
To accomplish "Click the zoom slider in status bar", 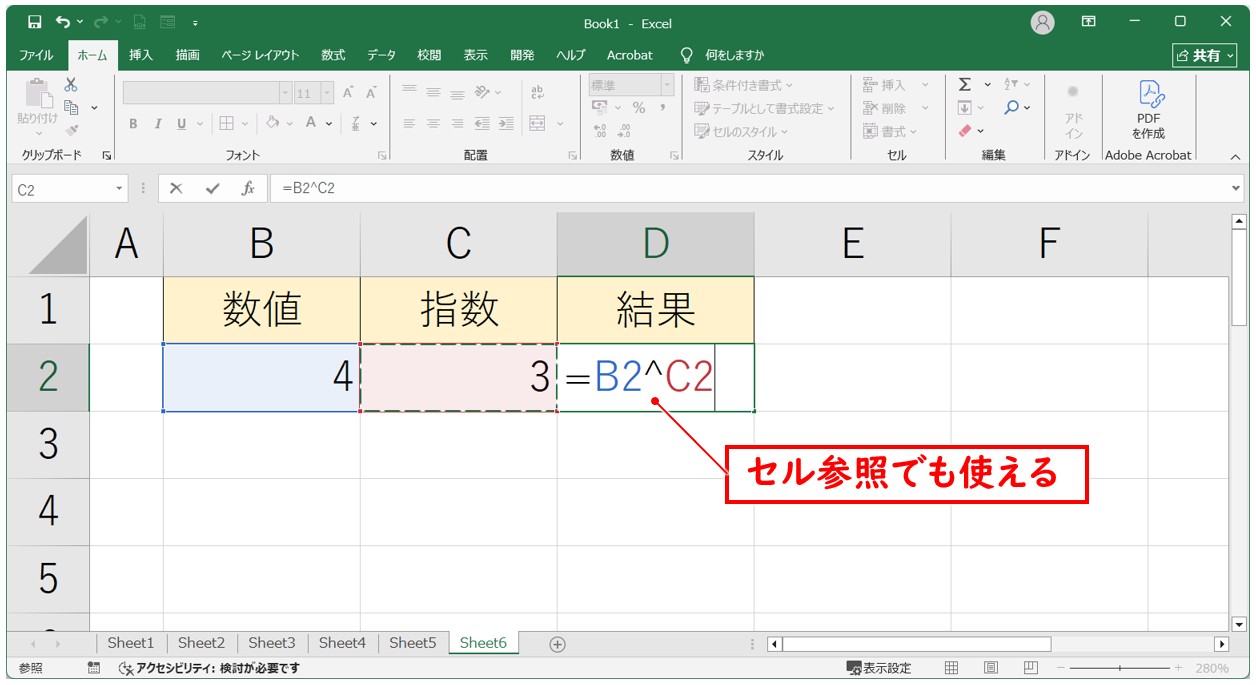I will pyautogui.click(x=1119, y=668).
